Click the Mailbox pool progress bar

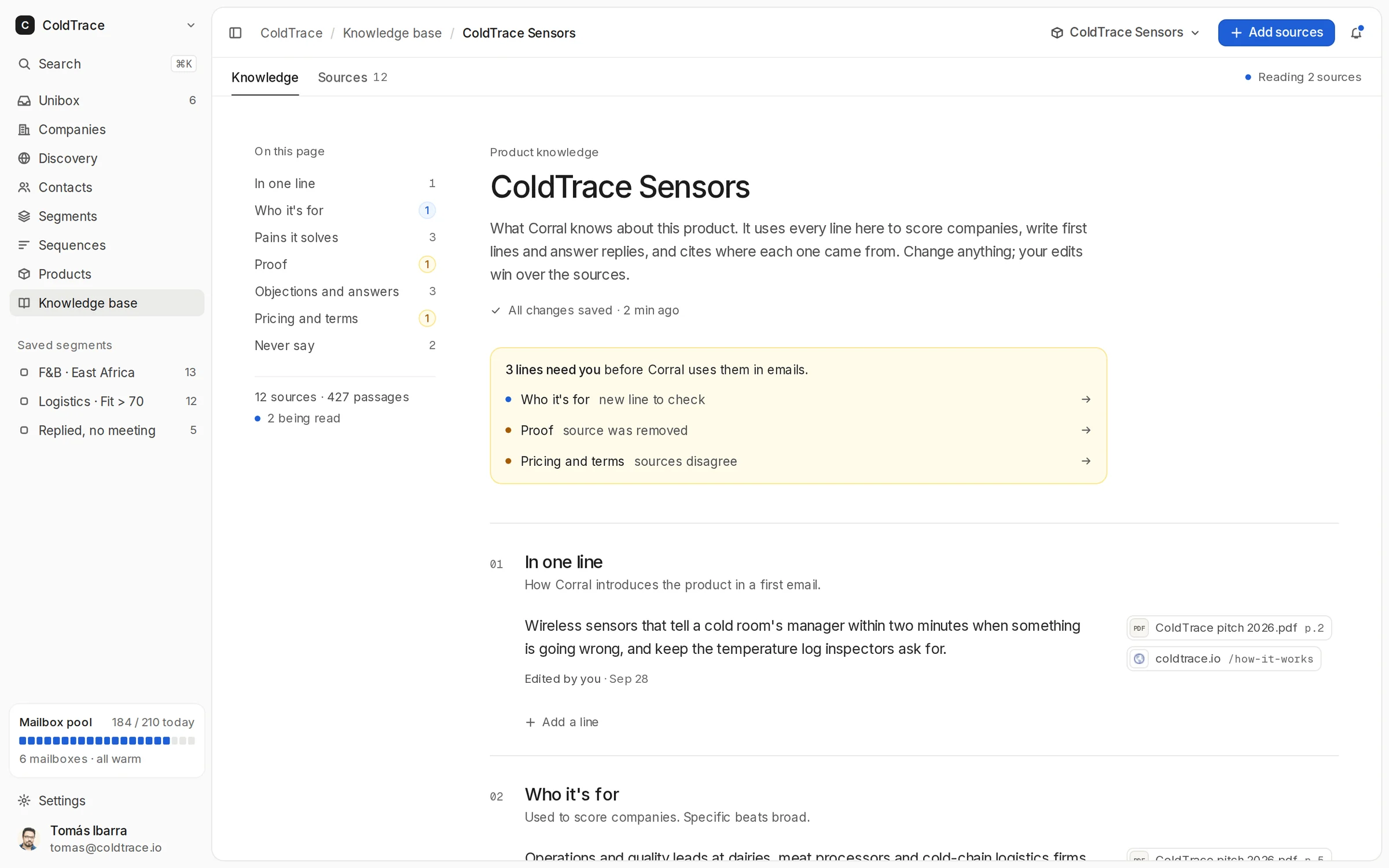click(107, 741)
